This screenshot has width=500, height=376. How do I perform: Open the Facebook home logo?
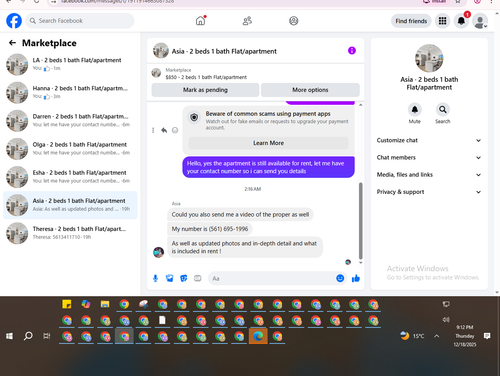coord(14,21)
